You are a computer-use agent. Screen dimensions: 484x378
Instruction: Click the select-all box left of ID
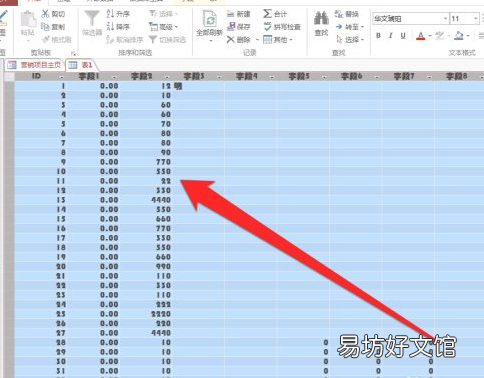click(x=9, y=77)
